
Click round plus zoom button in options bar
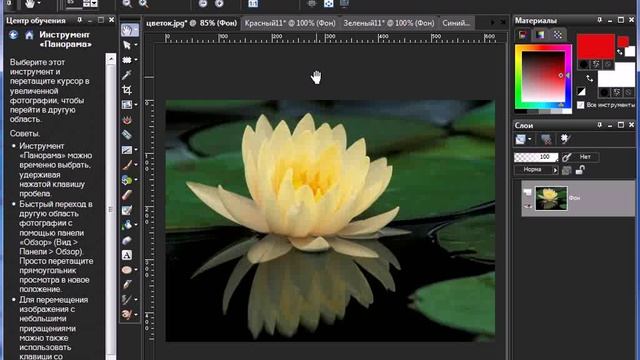coord(219,4)
